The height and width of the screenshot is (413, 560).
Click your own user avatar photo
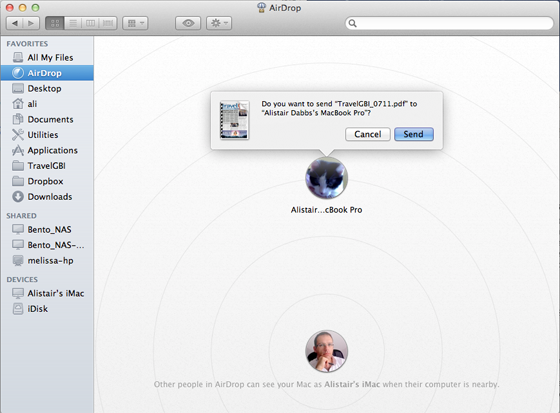pos(326,351)
